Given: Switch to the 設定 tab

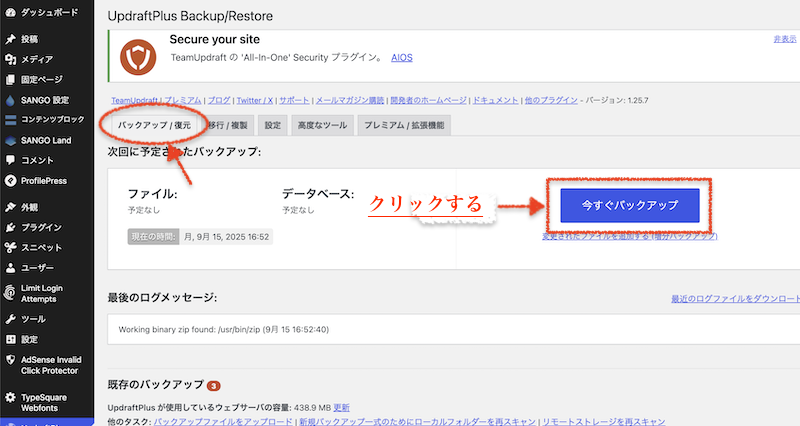Looking at the screenshot, I should click(x=272, y=125).
